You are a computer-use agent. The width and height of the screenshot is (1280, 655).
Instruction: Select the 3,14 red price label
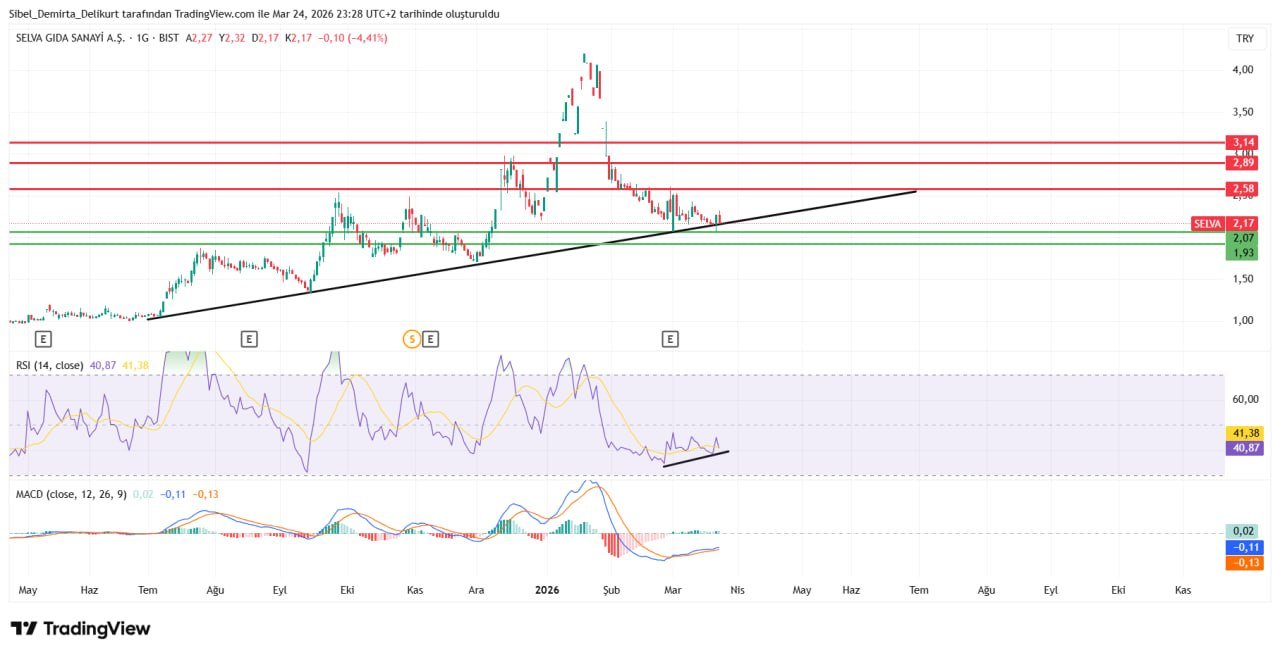coord(1243,143)
